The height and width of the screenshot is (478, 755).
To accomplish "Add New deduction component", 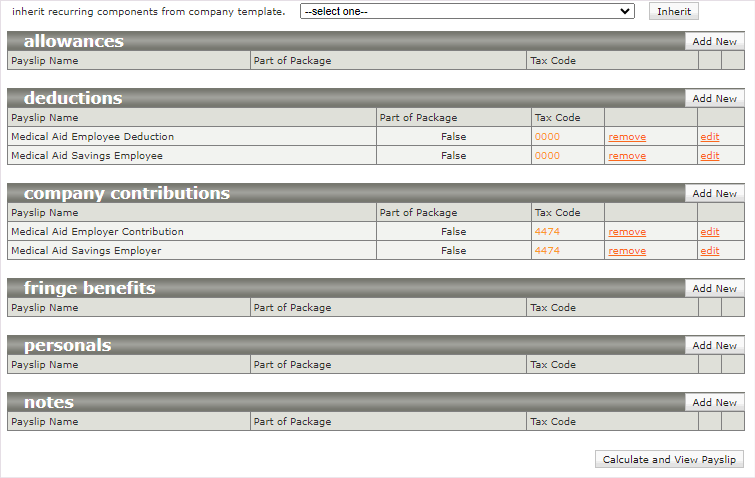I will click(x=714, y=99).
